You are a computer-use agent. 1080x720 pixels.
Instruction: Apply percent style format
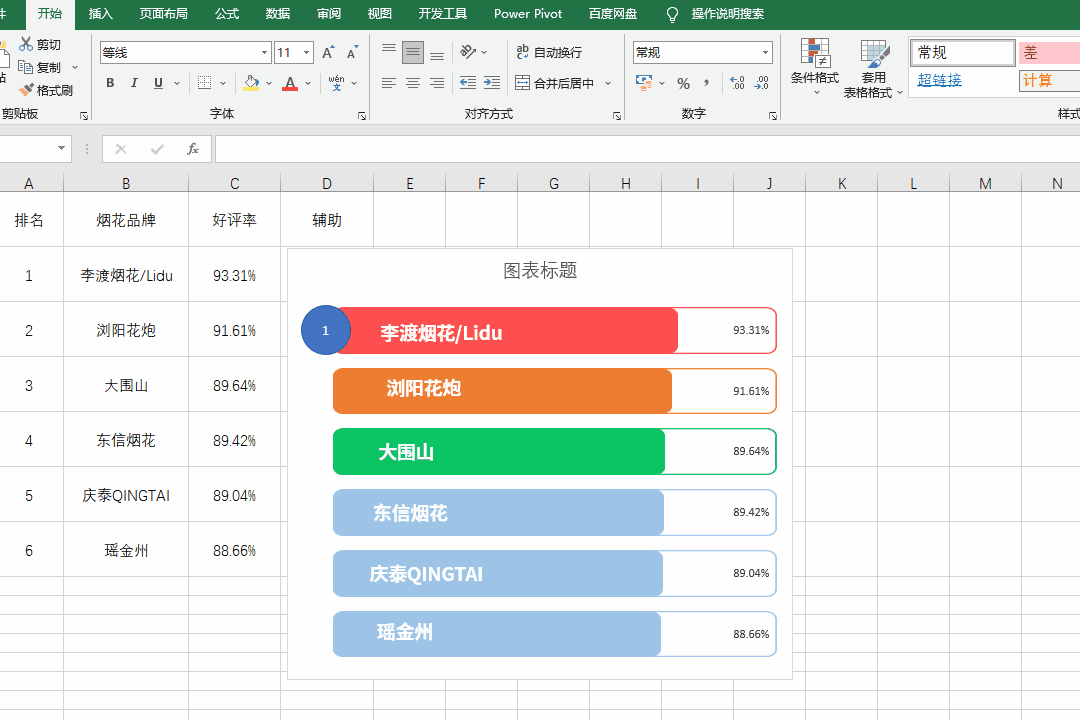click(683, 83)
